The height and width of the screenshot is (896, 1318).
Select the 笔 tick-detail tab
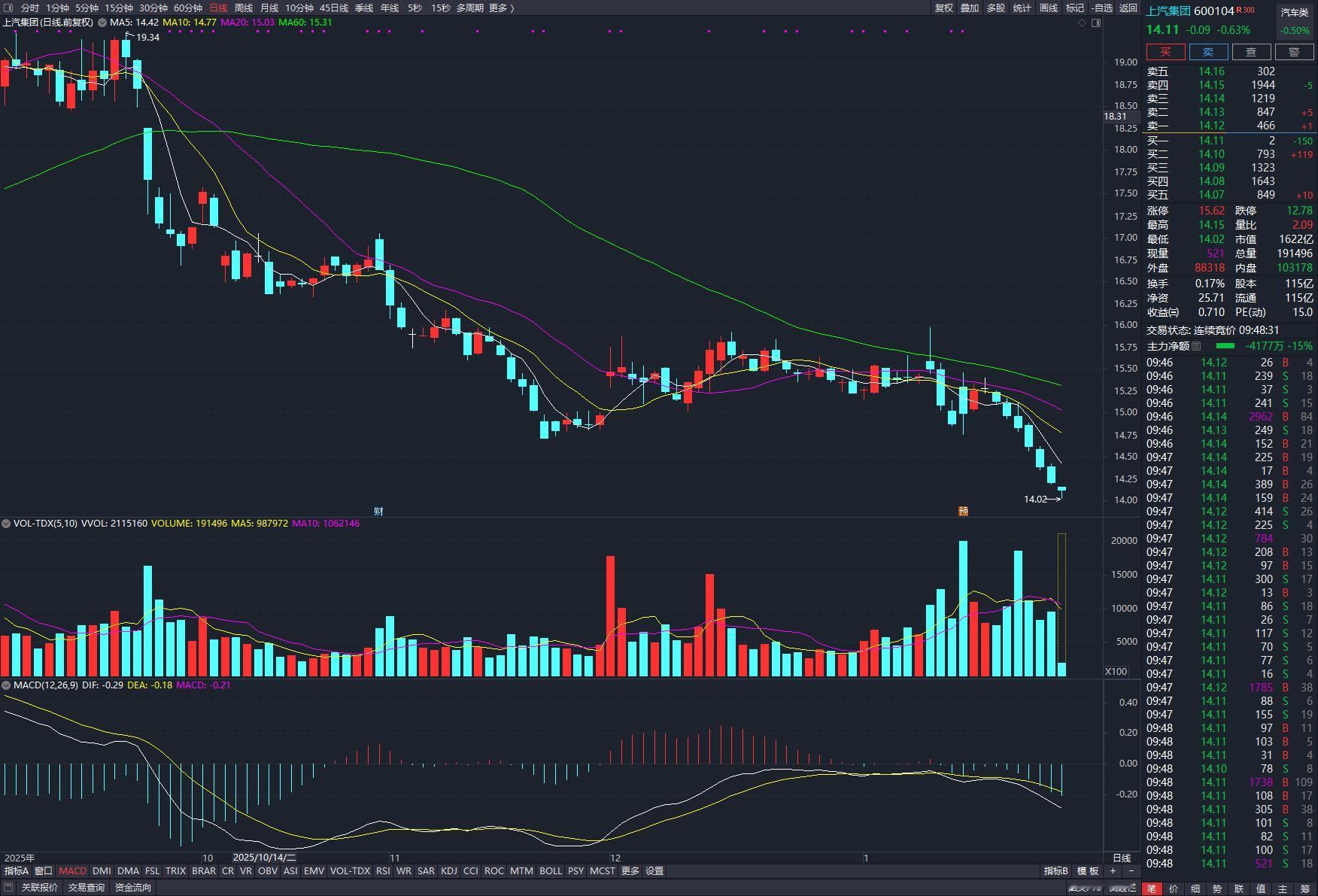point(1152,888)
